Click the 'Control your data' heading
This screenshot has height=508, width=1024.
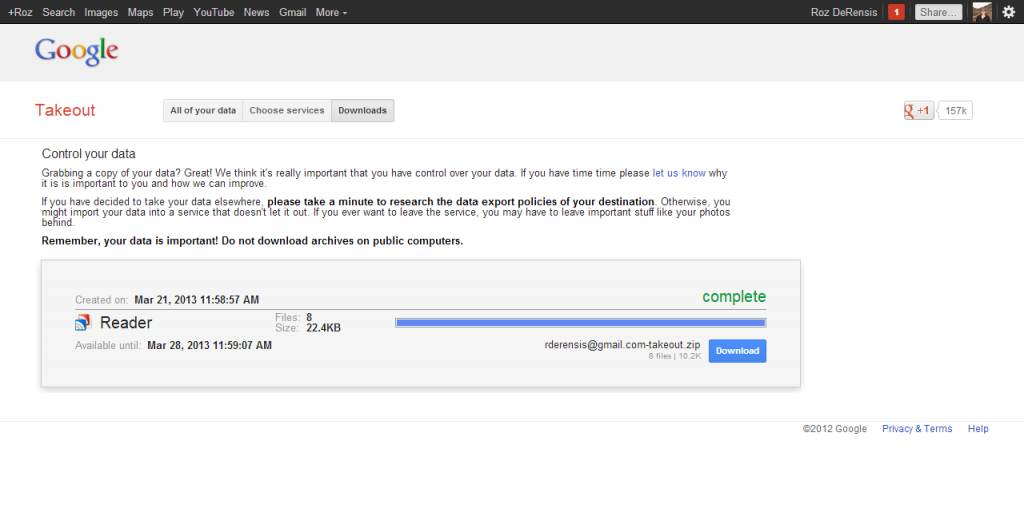pyautogui.click(x=89, y=154)
